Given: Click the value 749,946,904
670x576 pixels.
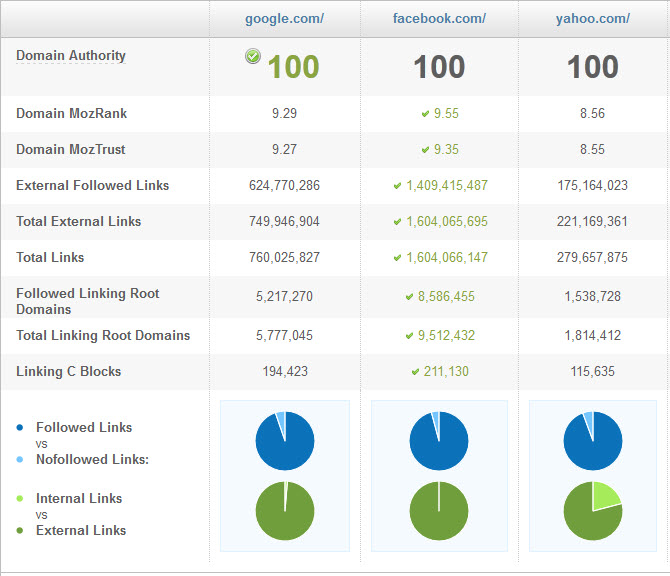Looking at the screenshot, I should coord(285,221).
